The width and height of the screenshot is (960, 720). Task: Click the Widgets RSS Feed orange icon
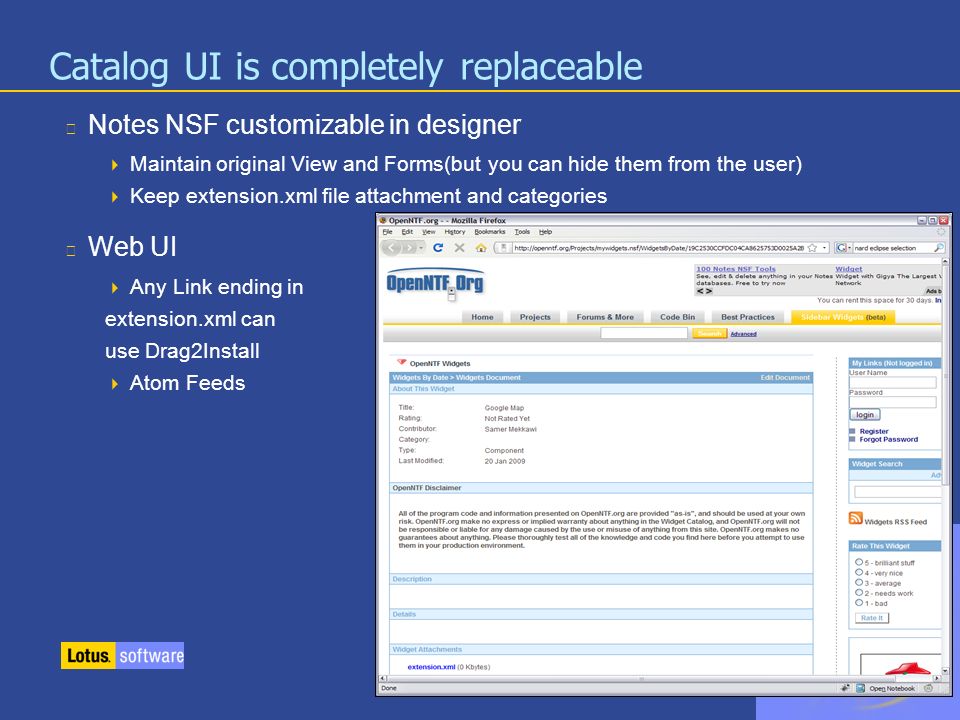tap(855, 518)
